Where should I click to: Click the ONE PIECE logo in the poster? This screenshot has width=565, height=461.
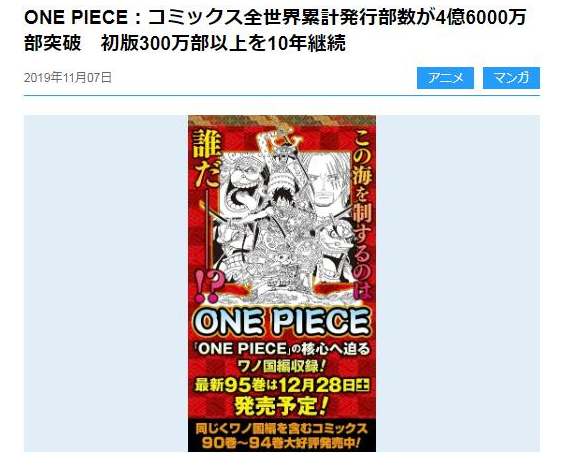pos(282,321)
